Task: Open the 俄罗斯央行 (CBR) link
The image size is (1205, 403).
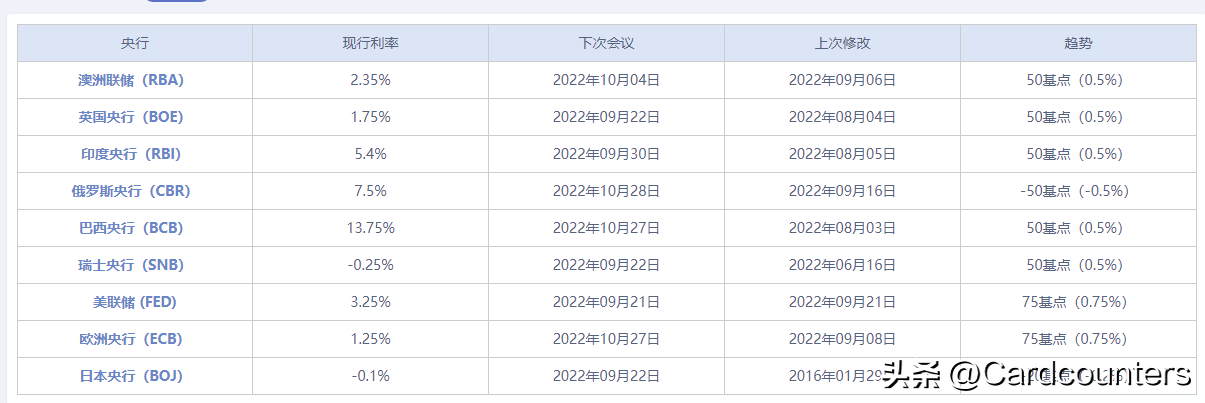Action: click(135, 191)
